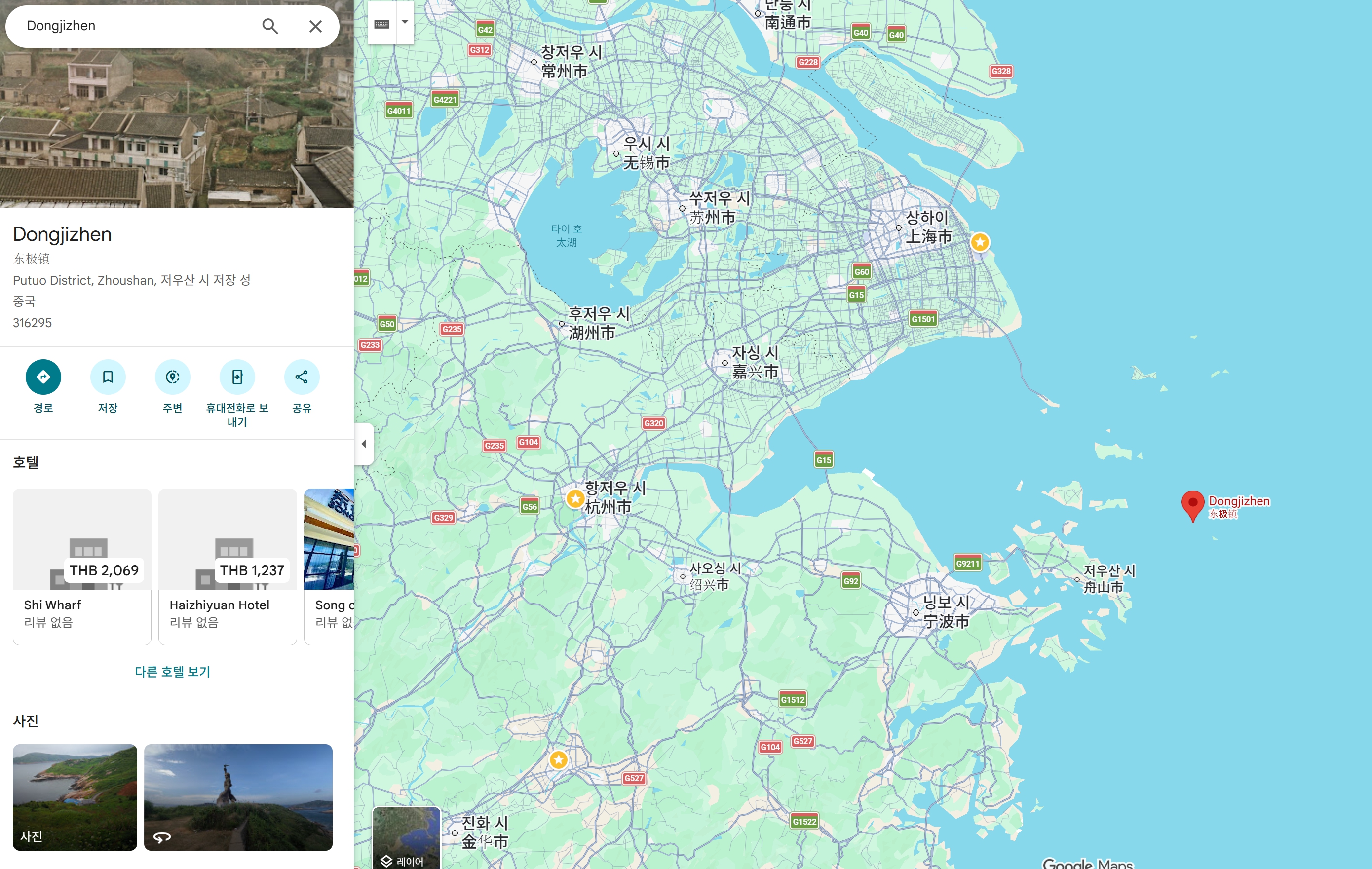Share place with the 공유 icon
This screenshot has width=1372, height=869.
(x=302, y=377)
